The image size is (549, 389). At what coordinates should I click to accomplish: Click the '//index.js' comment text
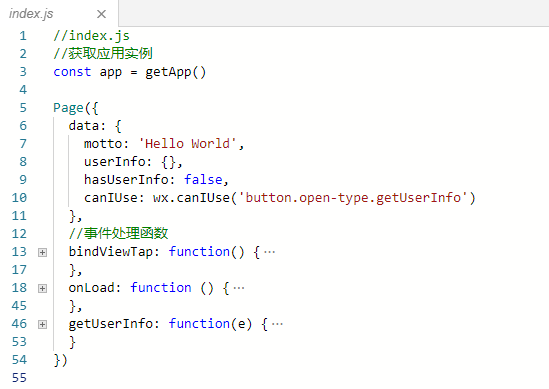pos(91,36)
